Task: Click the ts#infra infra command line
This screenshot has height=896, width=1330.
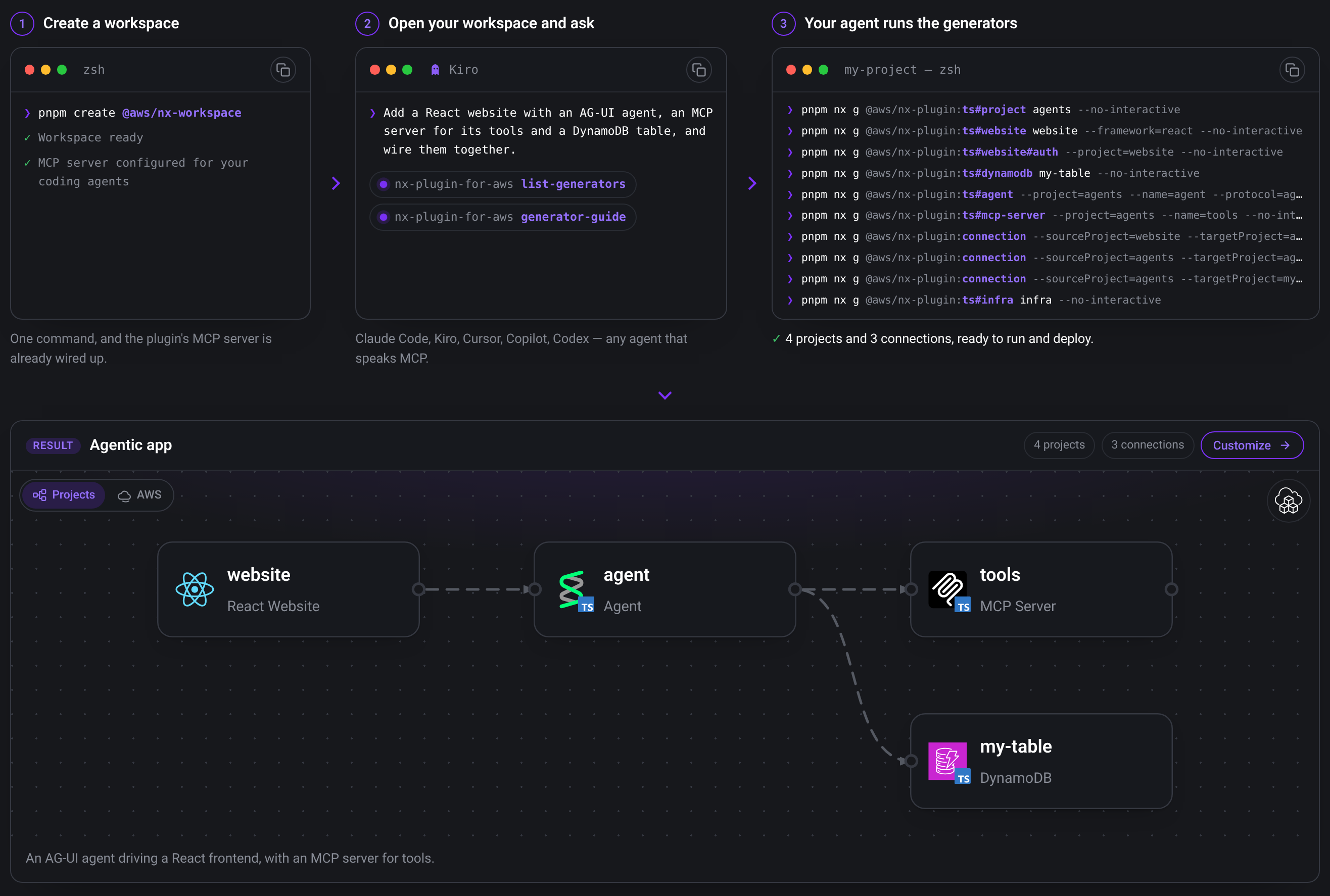Action: (973, 300)
